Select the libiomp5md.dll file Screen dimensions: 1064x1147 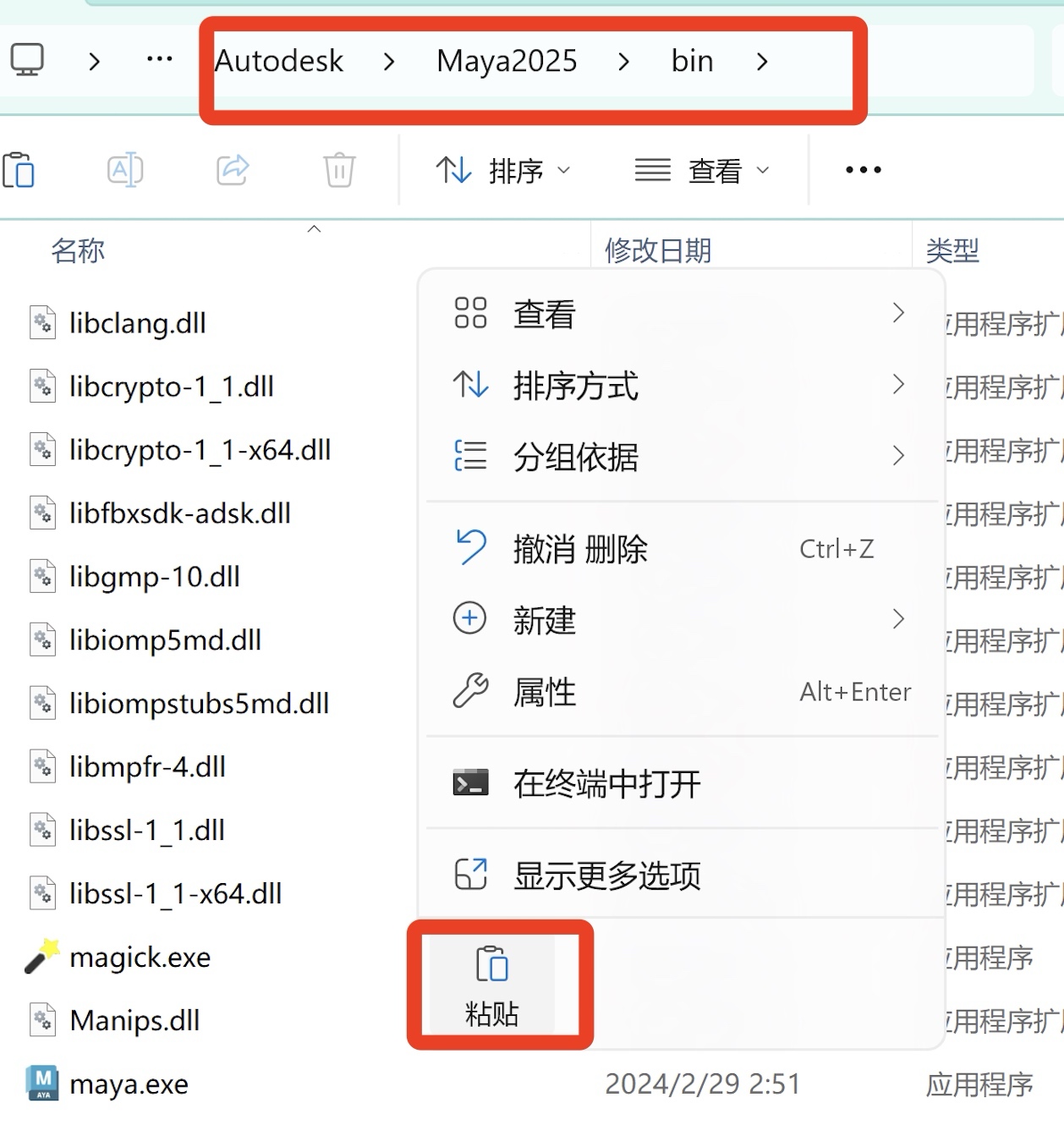[x=166, y=640]
